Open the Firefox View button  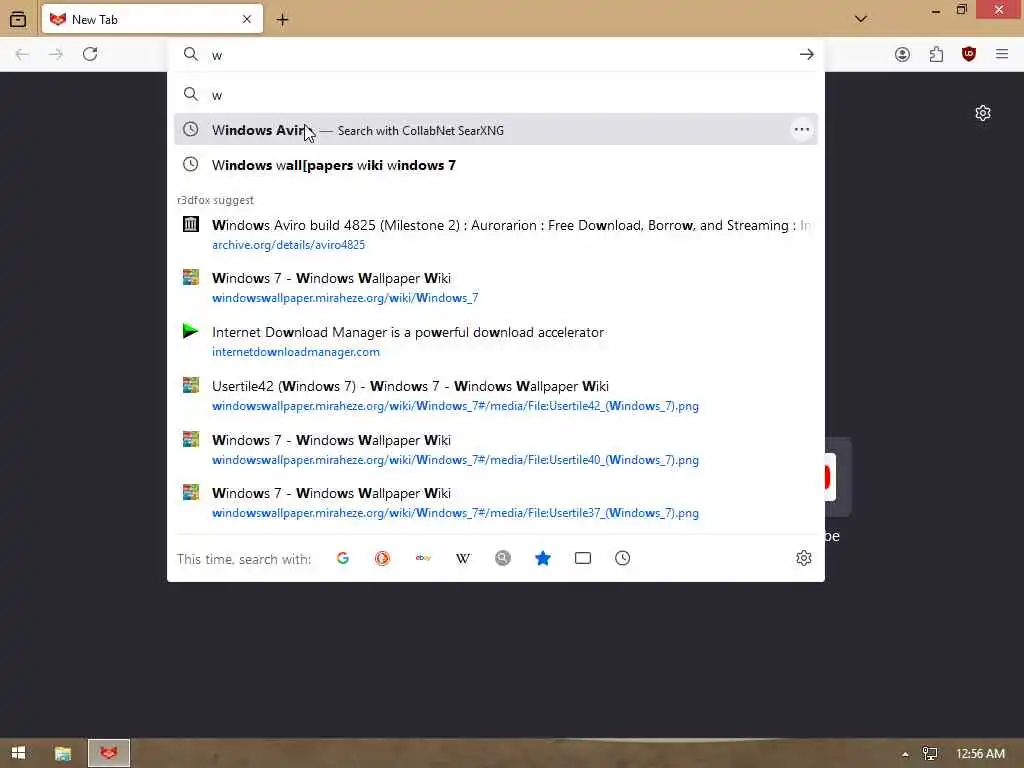[x=18, y=20]
